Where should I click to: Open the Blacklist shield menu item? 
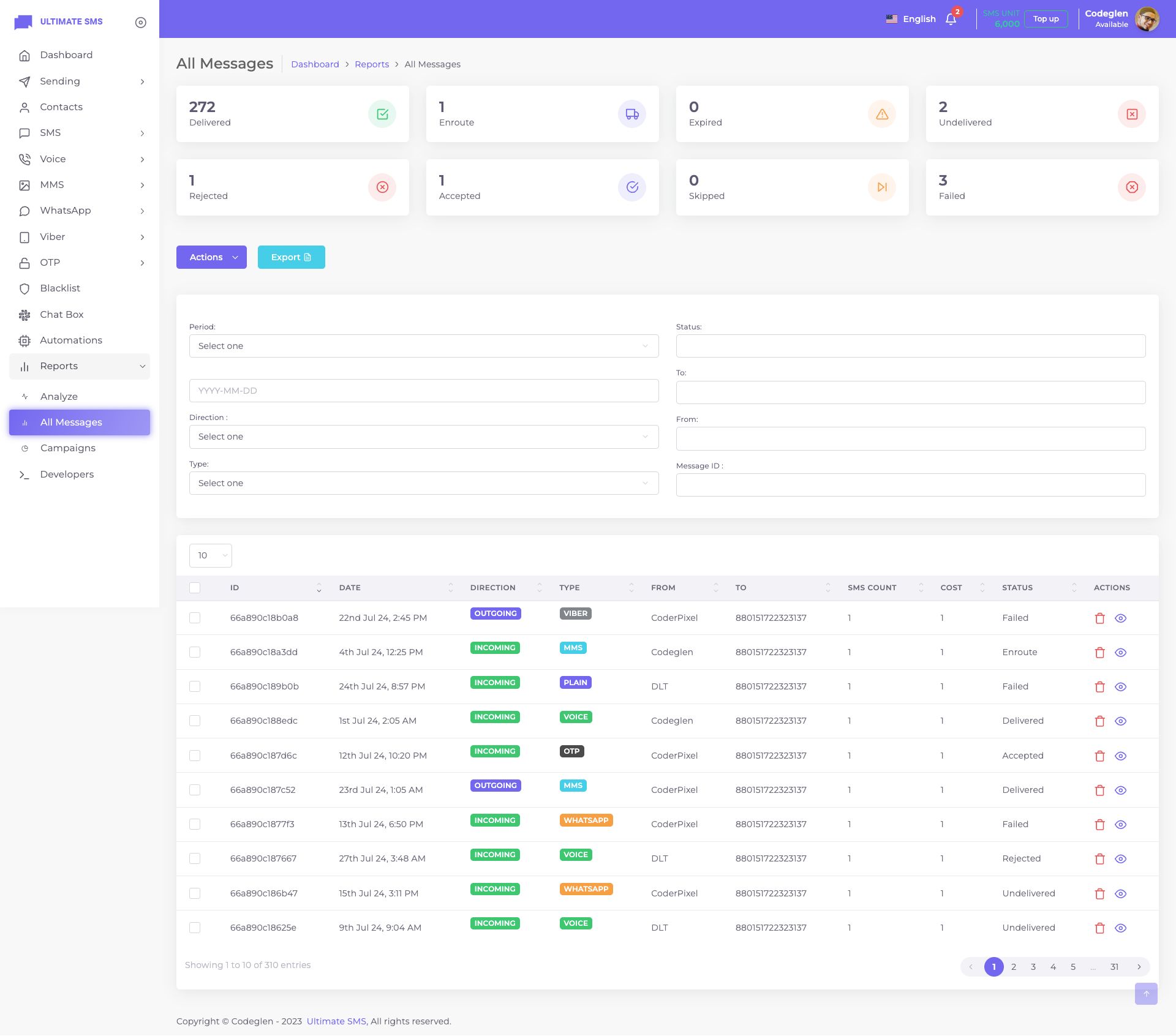coord(59,288)
